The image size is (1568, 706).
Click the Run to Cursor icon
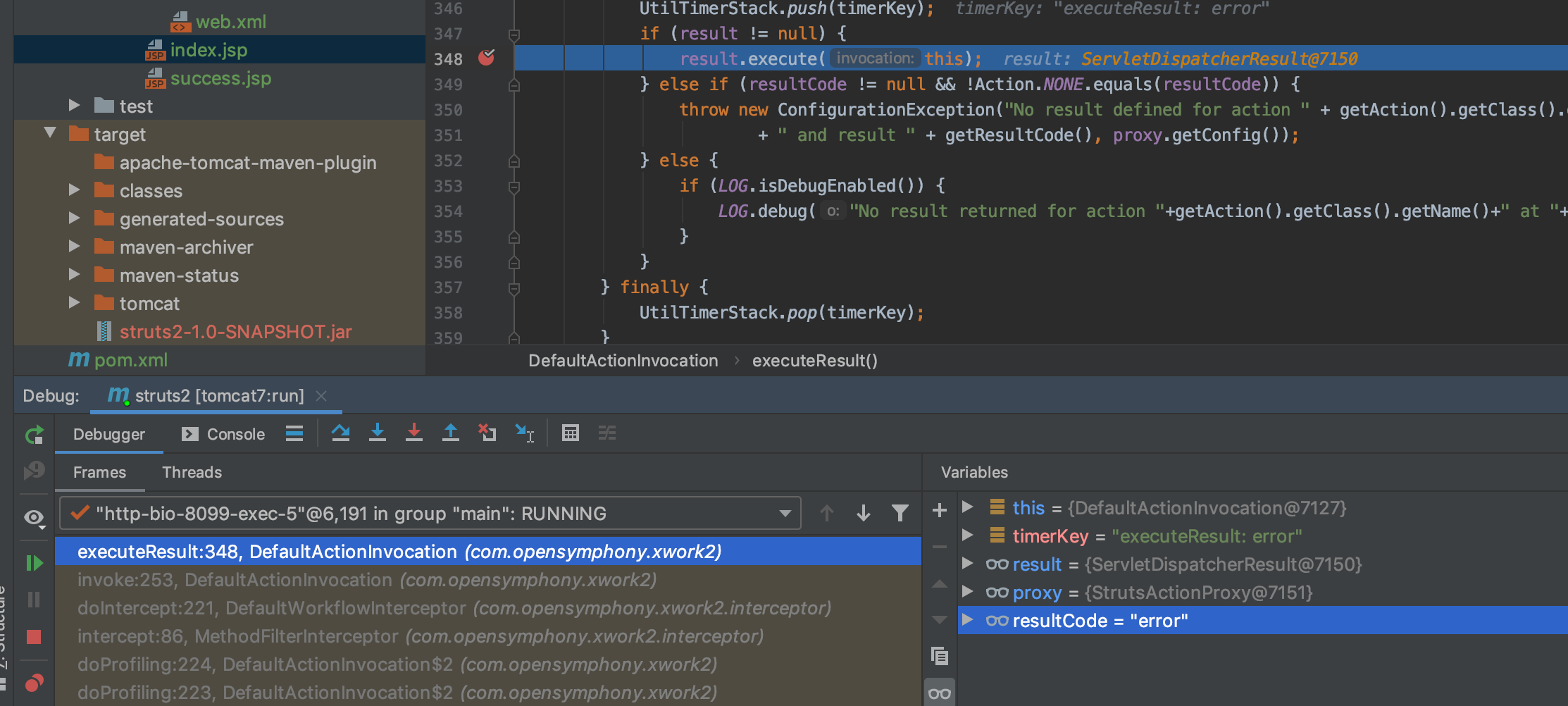(525, 433)
